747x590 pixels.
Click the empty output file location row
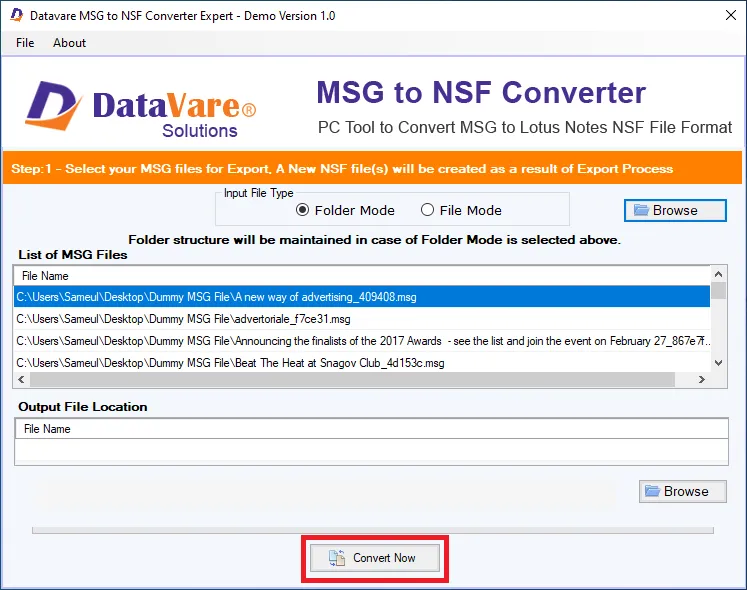tap(372, 451)
